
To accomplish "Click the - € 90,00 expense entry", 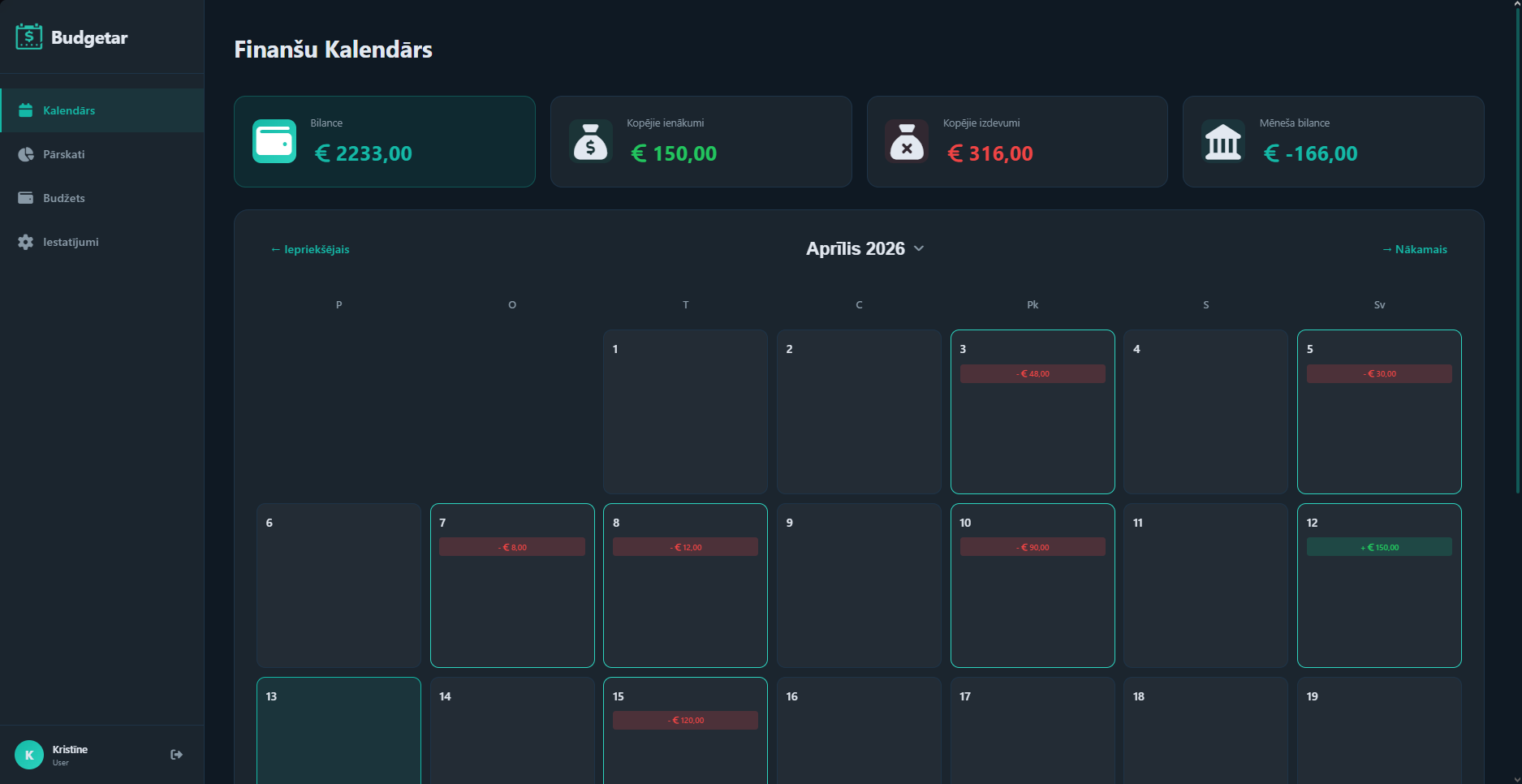I will (x=1033, y=547).
